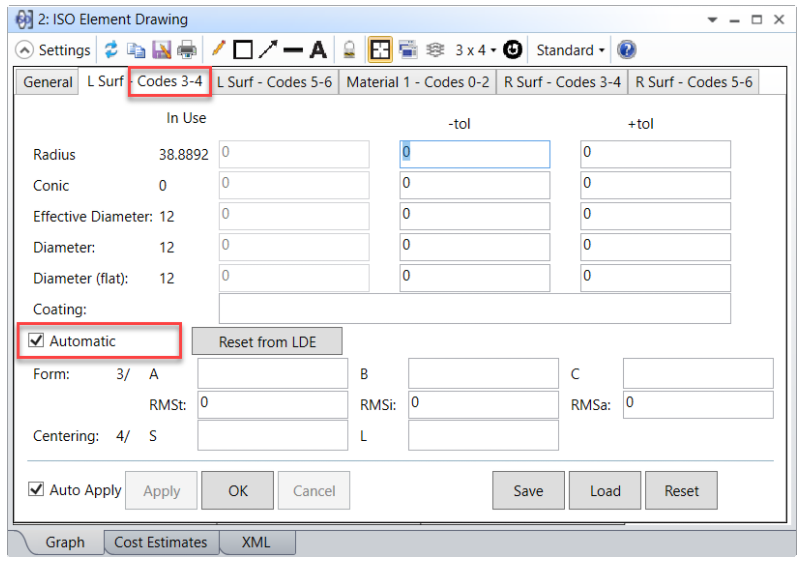
Task: Open the blue Help icon
Action: tap(626, 50)
